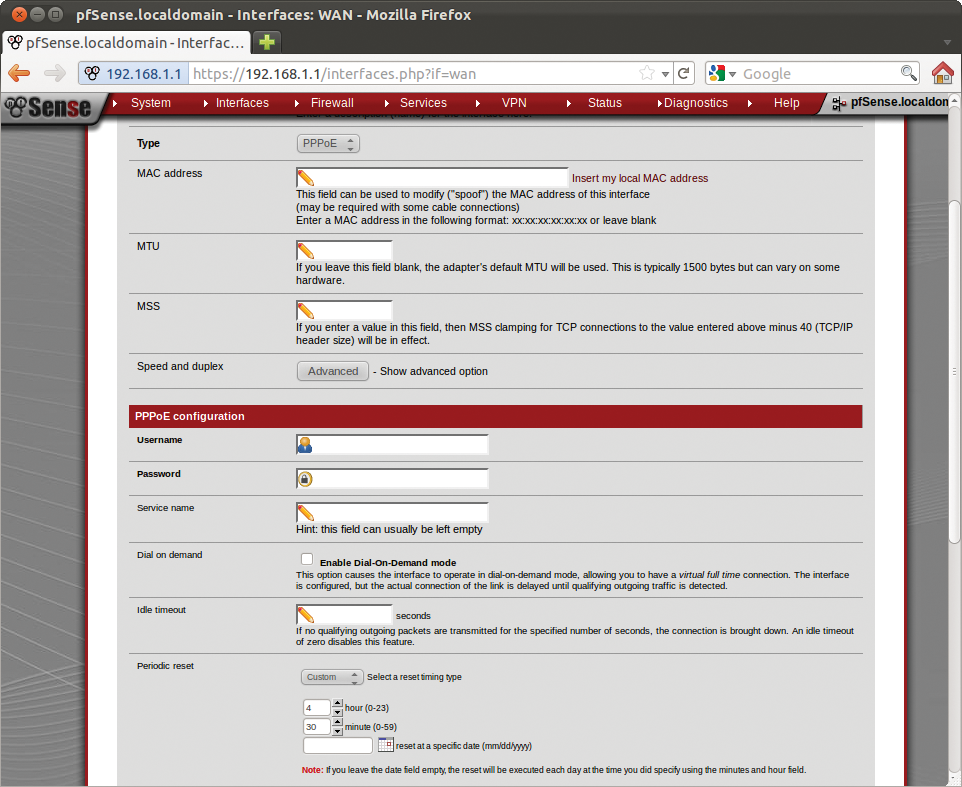Increase the hour value with up arrow
The image size is (962, 787).
click(x=337, y=703)
